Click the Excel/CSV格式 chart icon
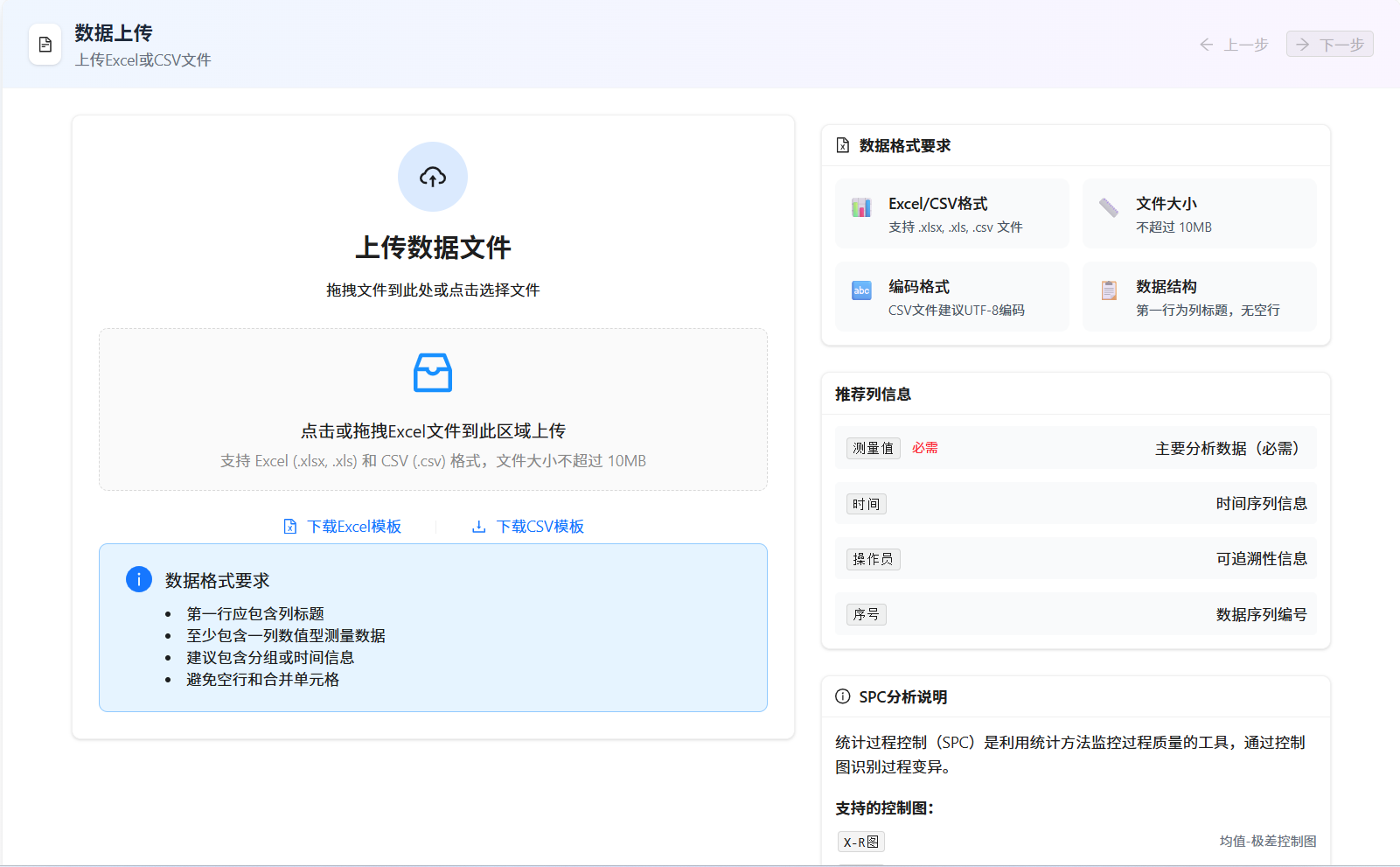Viewport: 1400px width, 867px height. coord(861,207)
